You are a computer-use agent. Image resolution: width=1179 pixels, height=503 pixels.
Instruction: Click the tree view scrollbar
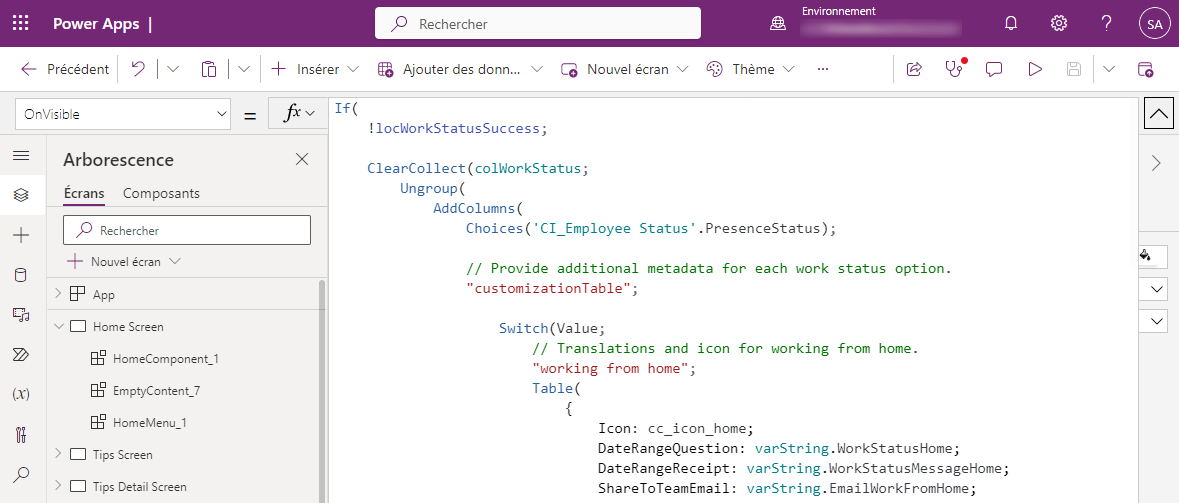[323, 391]
